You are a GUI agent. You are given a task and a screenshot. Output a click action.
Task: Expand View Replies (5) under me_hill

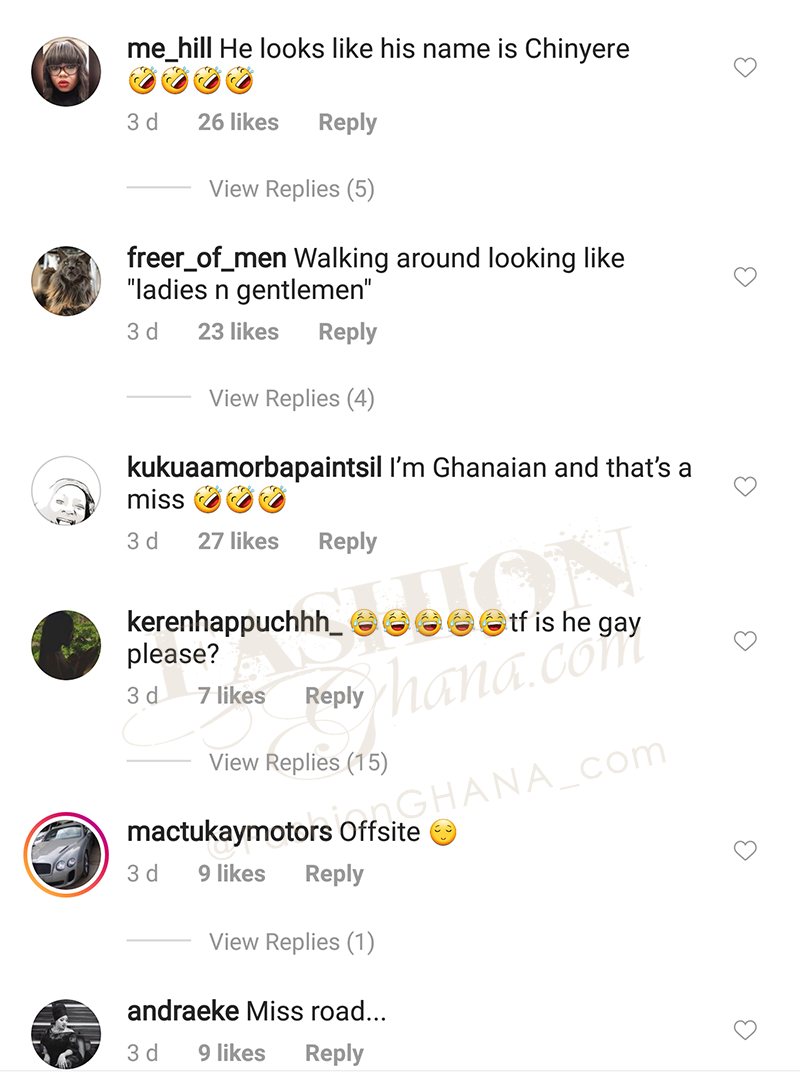[292, 189]
